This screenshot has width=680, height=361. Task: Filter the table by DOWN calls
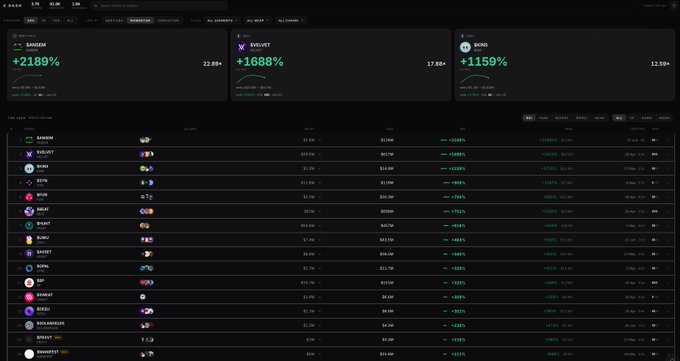click(647, 118)
